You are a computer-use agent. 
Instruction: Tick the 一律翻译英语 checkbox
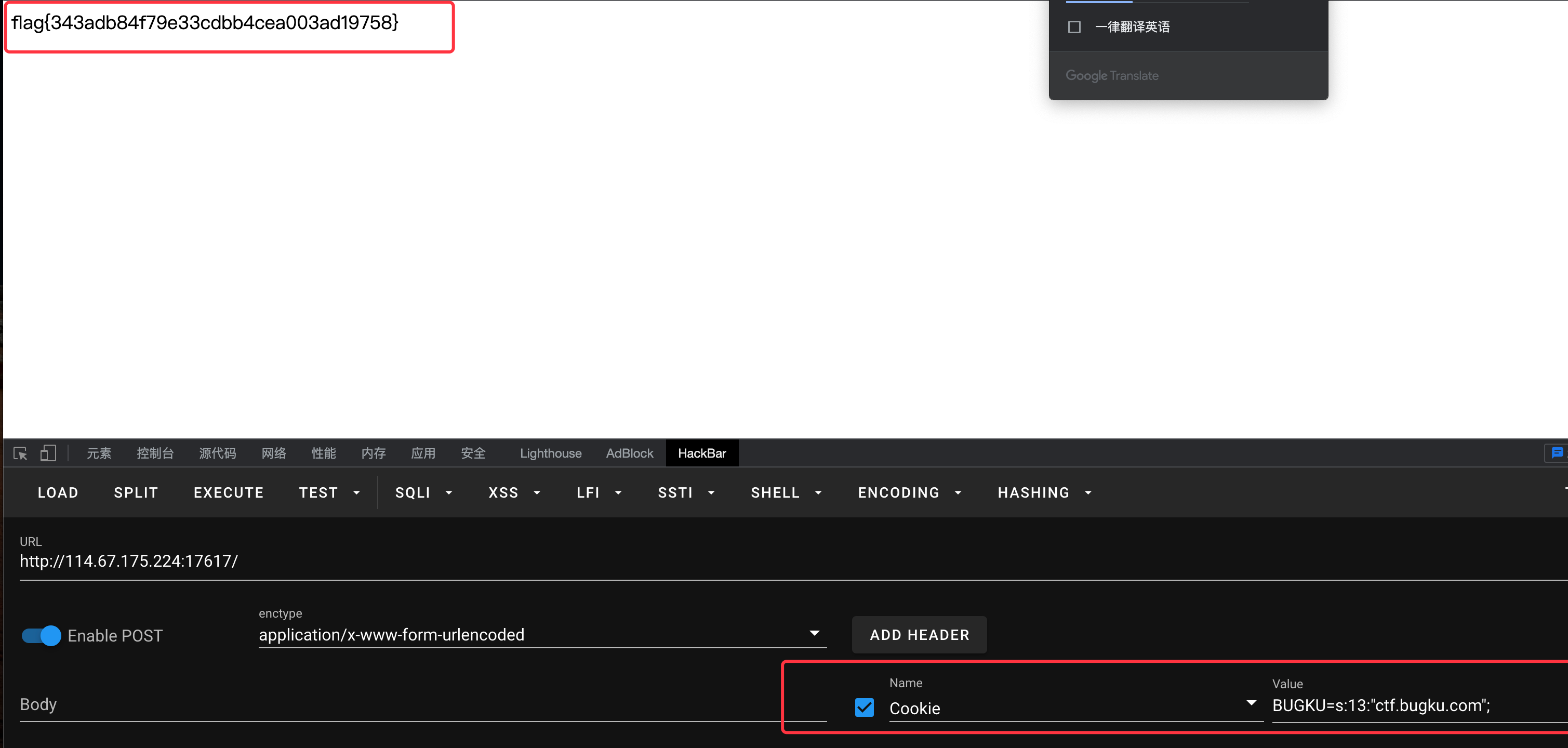(1074, 27)
